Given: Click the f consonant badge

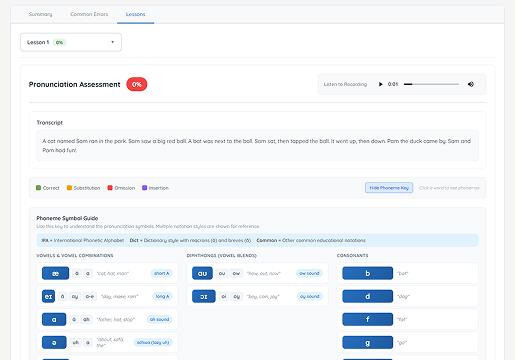Looking at the screenshot, I should click(x=367, y=319).
